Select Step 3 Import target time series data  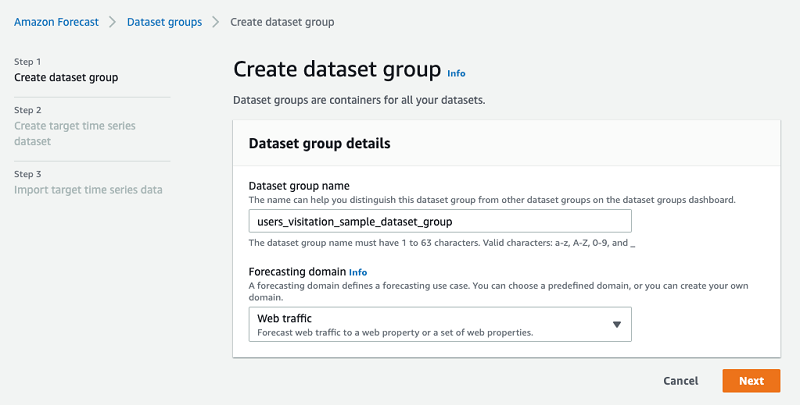(88, 189)
